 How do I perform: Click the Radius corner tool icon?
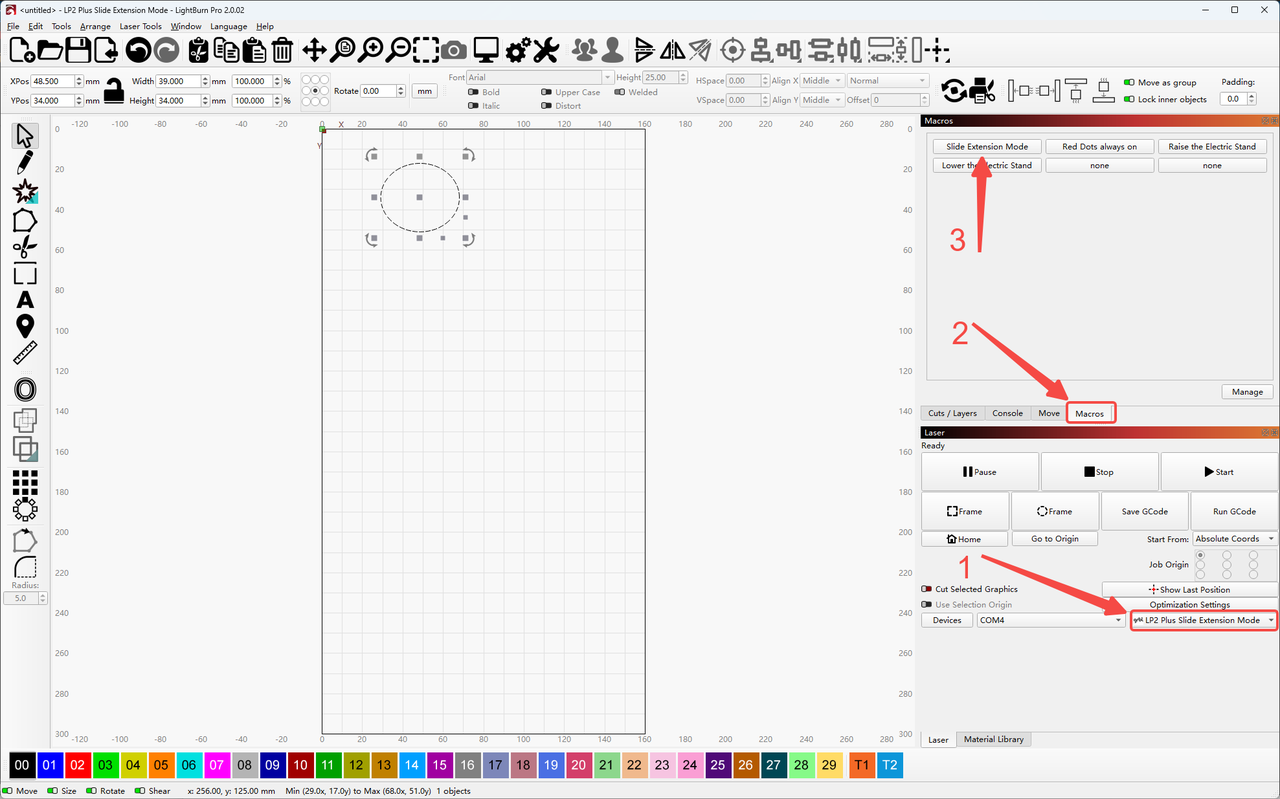(25, 567)
